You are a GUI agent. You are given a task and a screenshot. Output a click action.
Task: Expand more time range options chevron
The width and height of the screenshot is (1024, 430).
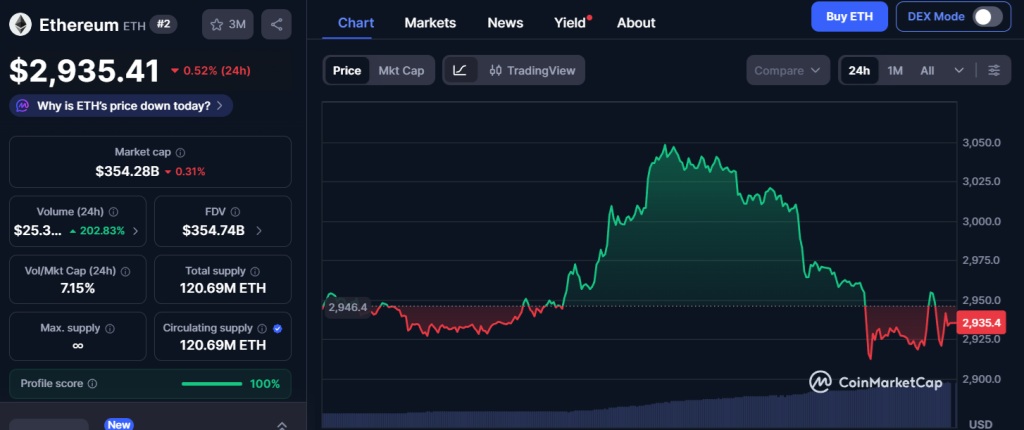(959, 71)
